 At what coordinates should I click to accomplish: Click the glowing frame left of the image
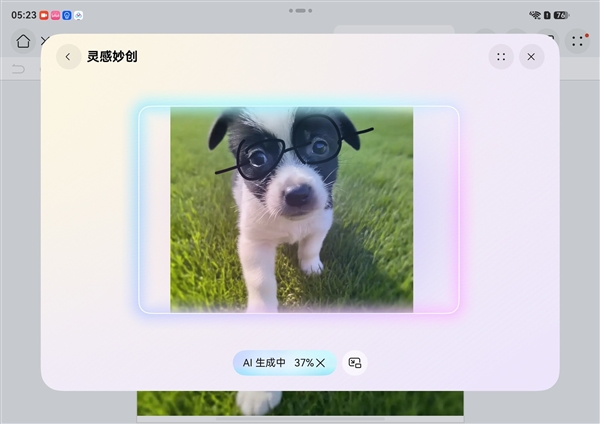pos(154,210)
